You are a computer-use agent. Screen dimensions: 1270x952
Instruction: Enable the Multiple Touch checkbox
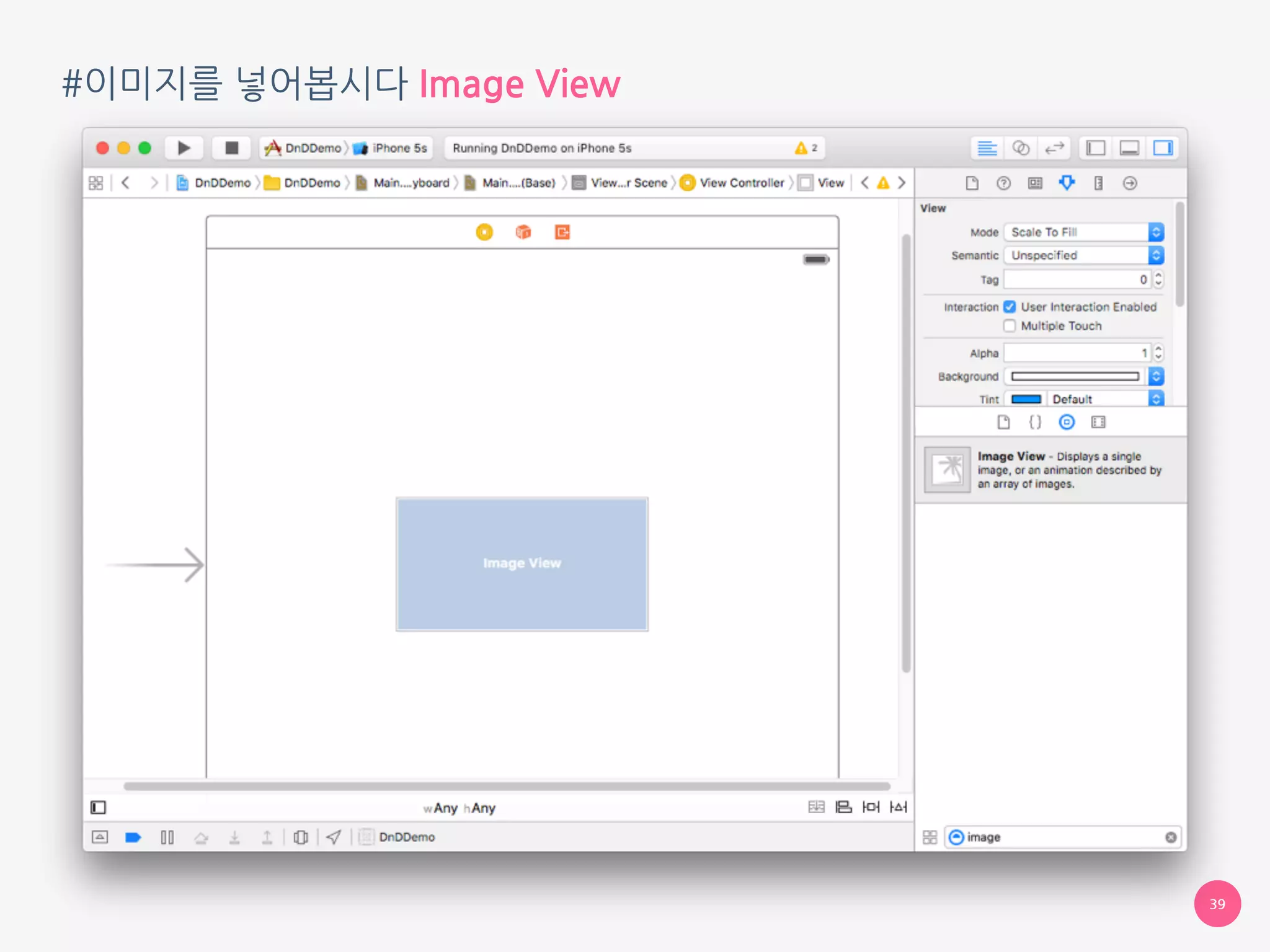pos(1010,326)
